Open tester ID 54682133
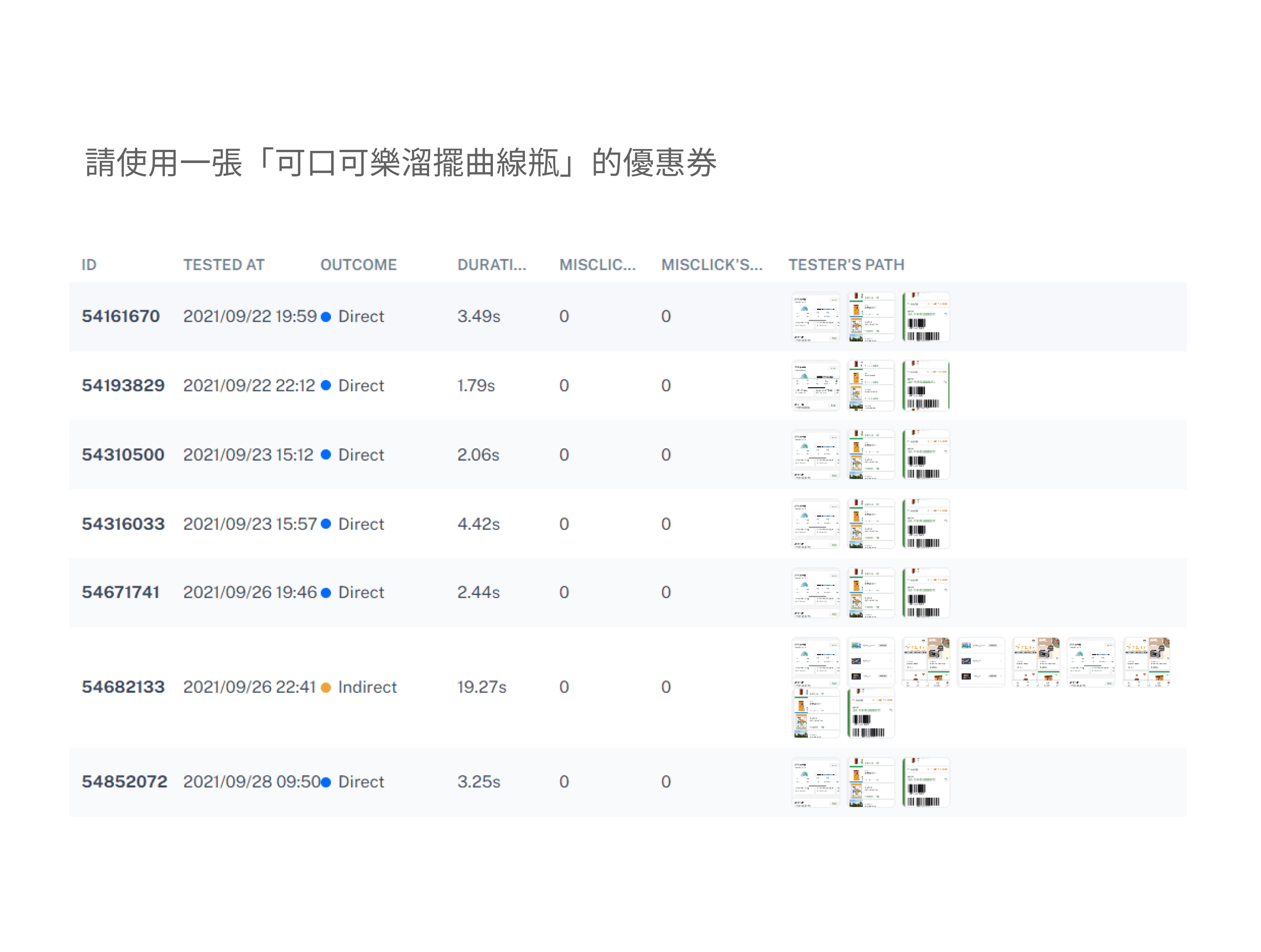 click(x=123, y=687)
